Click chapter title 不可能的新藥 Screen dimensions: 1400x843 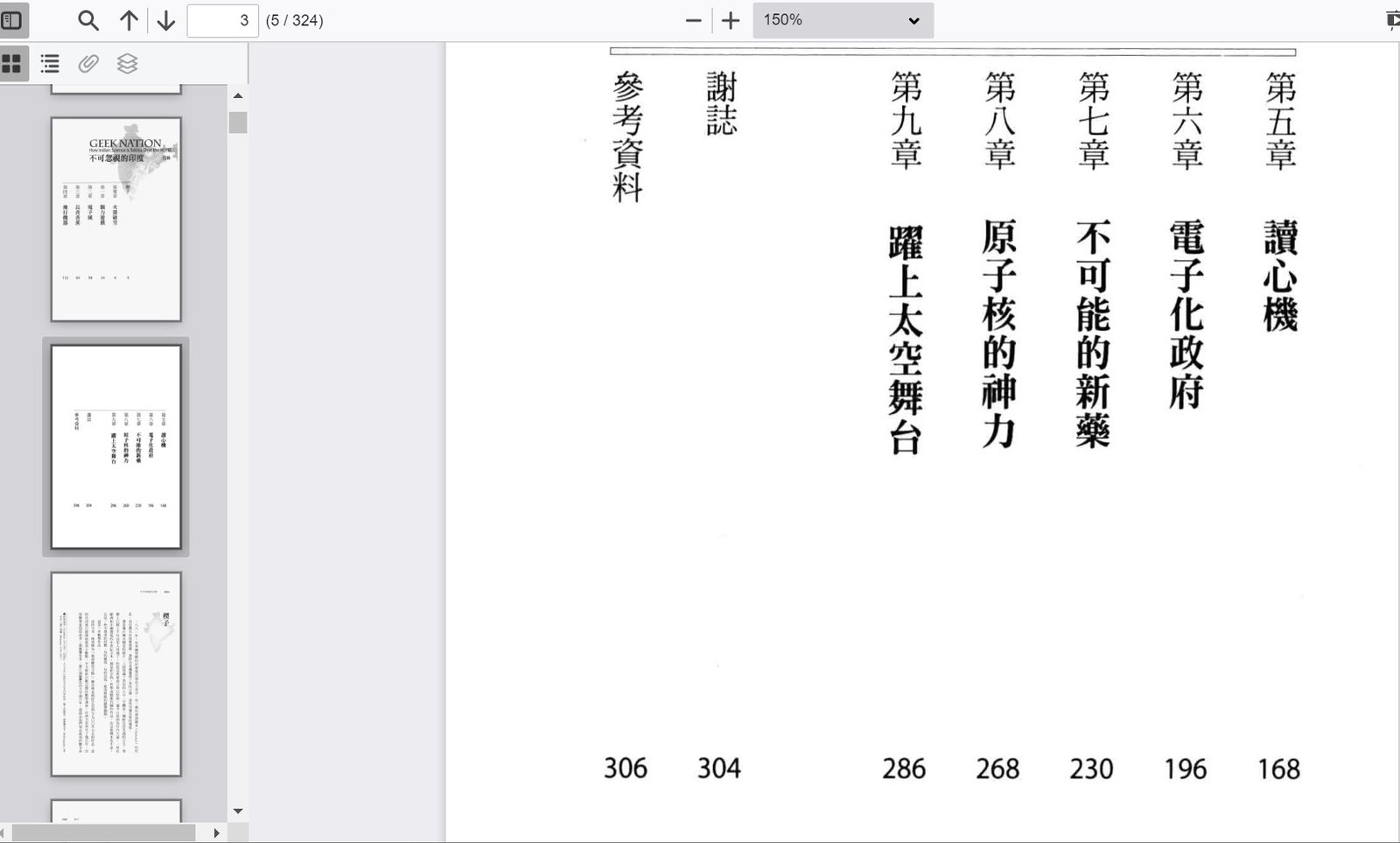coord(1093,334)
